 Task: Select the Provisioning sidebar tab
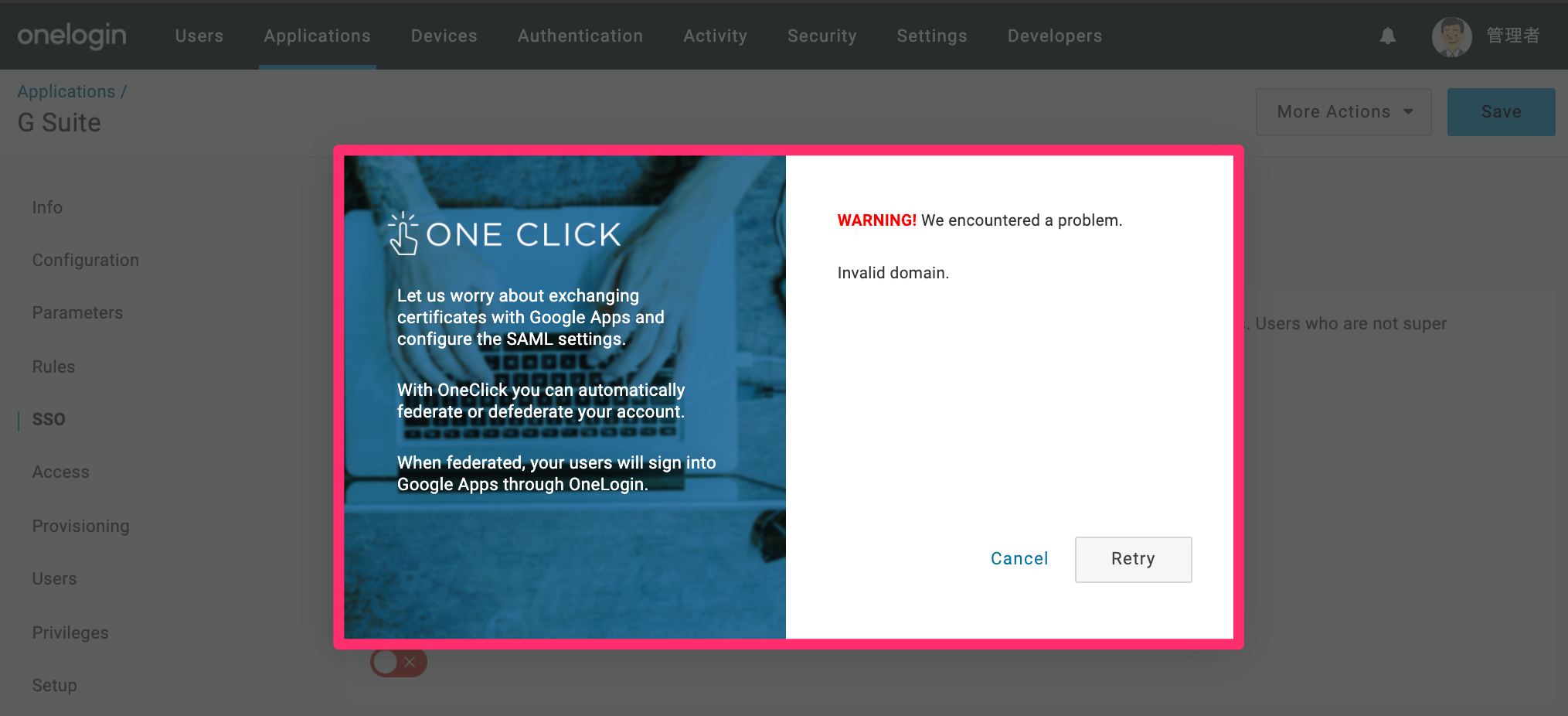[81, 526]
